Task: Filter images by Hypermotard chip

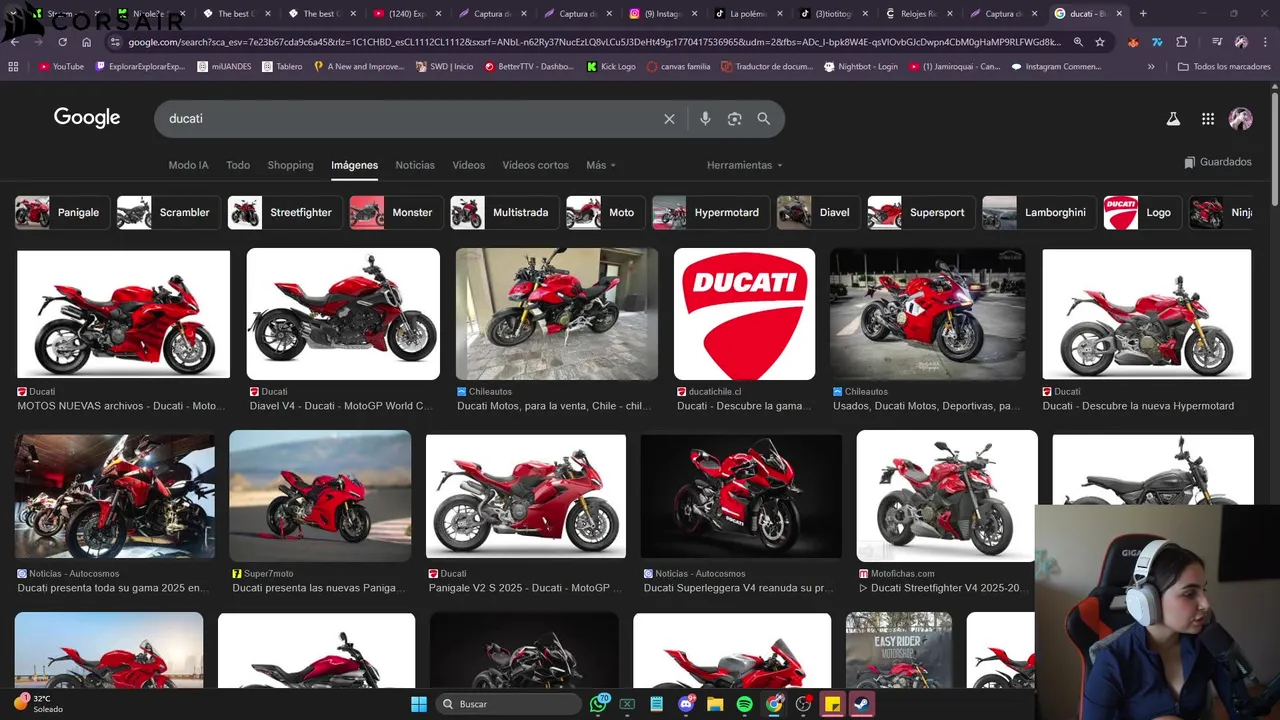Action: (711, 212)
